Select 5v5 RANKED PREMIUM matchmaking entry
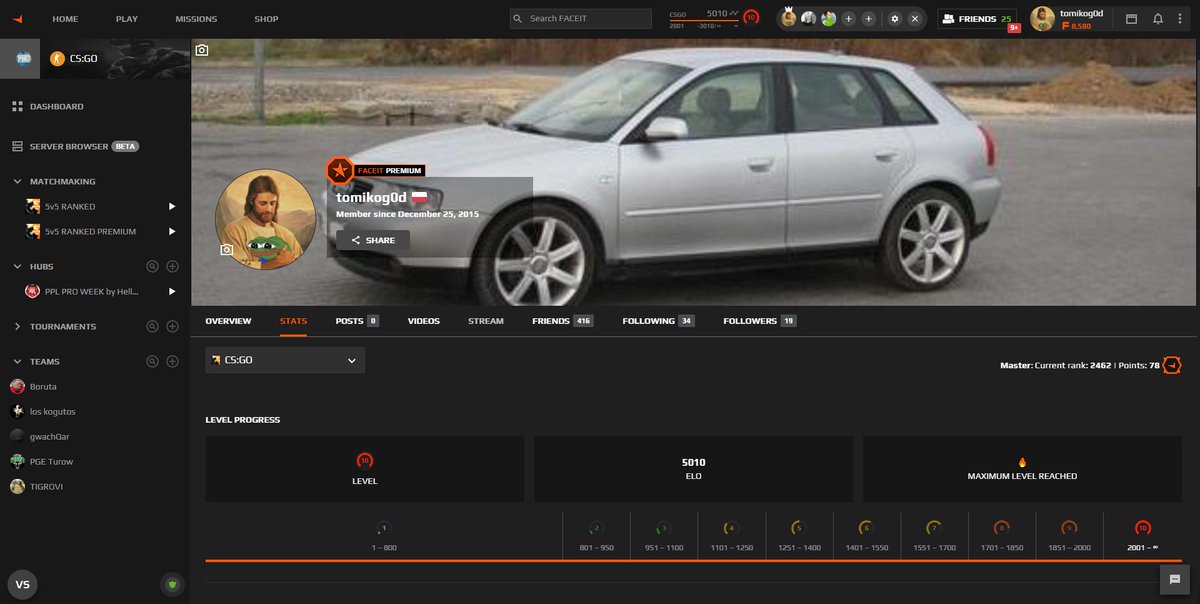Screen dimensions: 1200x604 (x=90, y=231)
